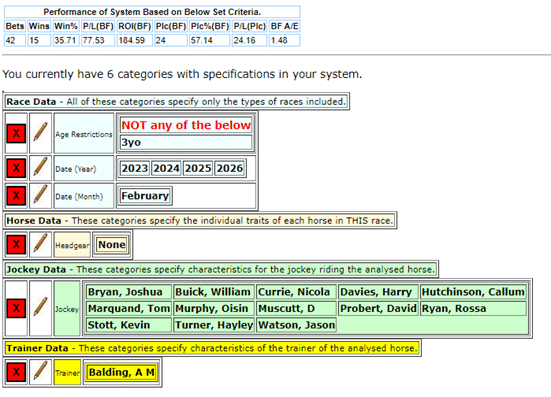The width and height of the screenshot is (551, 397).
Task: Click the None headgear value
Action: (x=112, y=245)
